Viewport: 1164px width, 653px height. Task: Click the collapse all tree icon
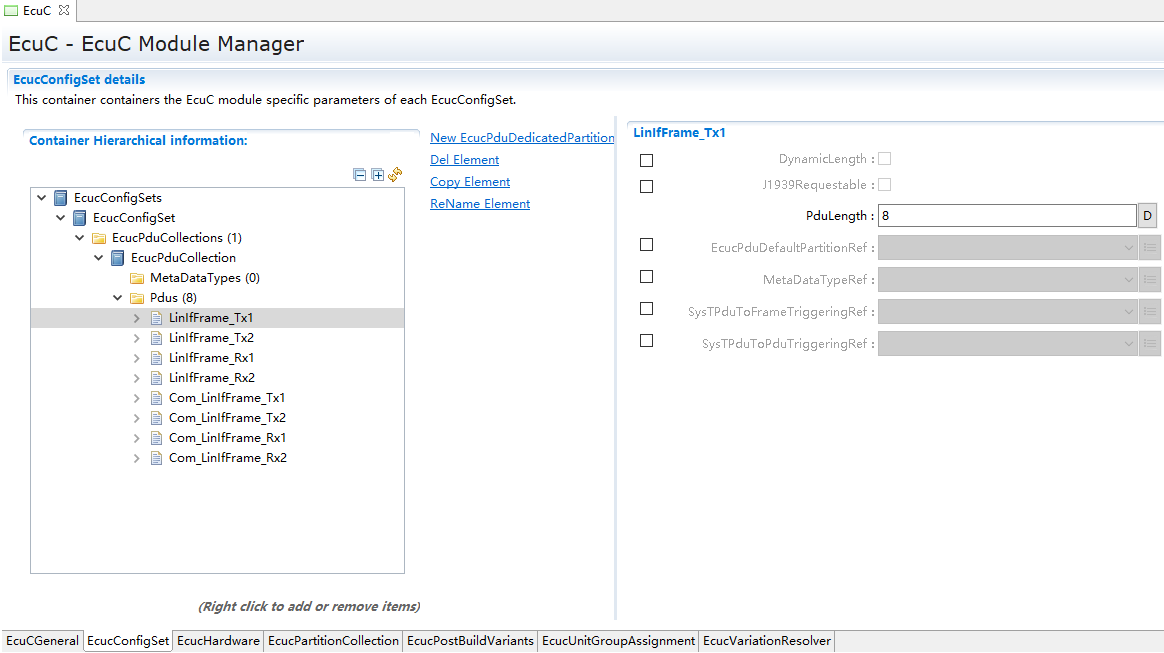(360, 175)
